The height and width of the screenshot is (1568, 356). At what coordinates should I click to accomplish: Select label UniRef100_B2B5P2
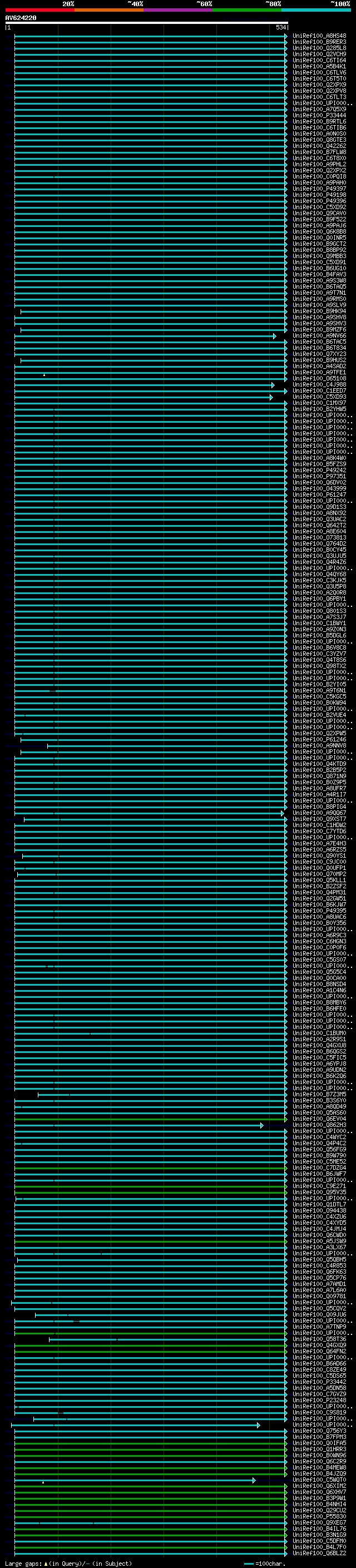[319, 770]
